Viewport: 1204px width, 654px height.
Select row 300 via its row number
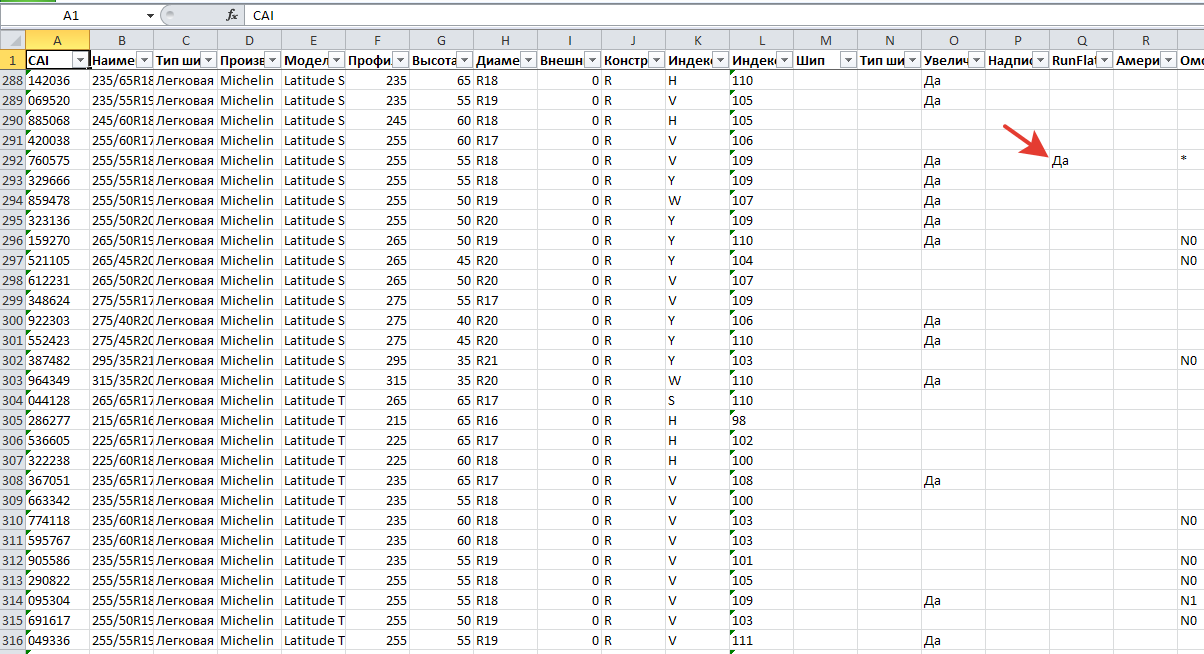12,320
